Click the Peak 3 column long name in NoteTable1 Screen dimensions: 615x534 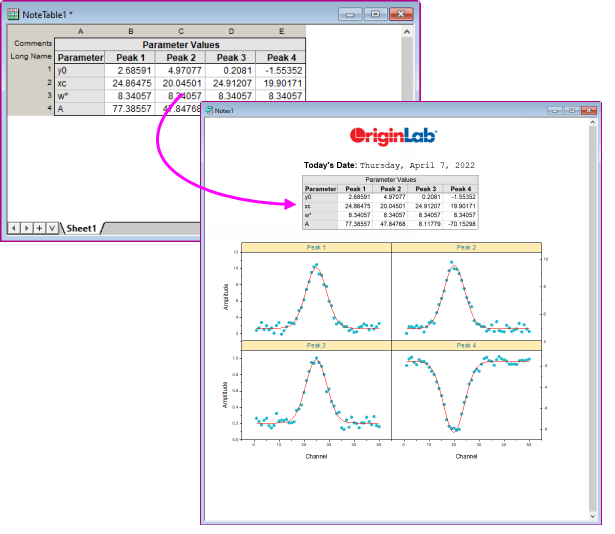tap(231, 57)
